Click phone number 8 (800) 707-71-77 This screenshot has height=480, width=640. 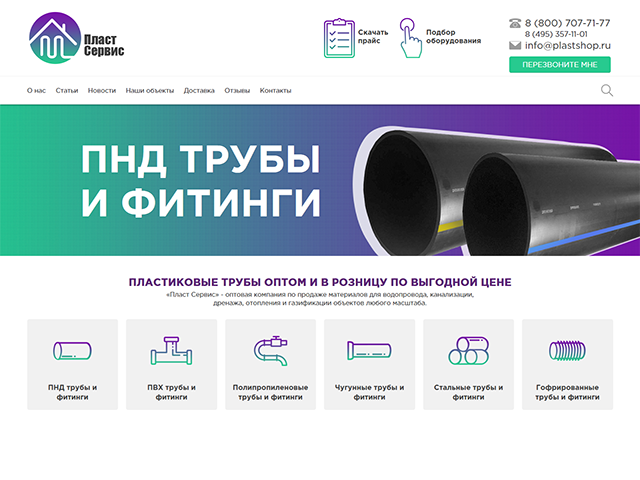[x=568, y=23]
